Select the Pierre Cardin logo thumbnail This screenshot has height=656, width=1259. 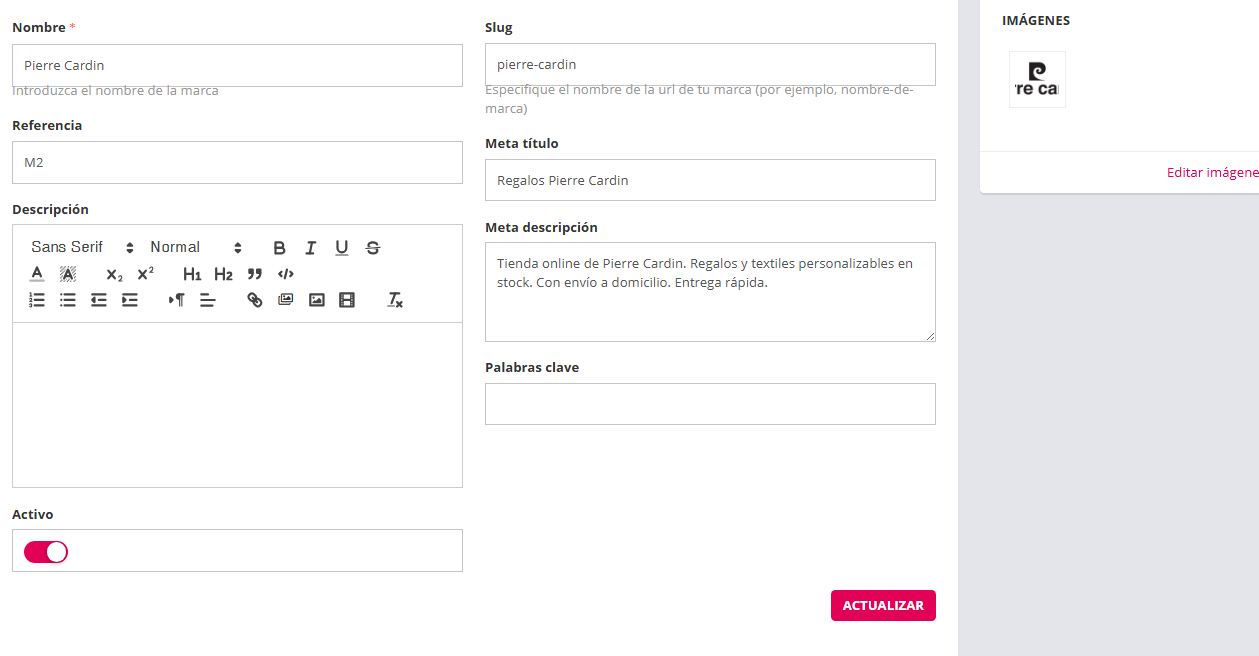pos(1037,80)
